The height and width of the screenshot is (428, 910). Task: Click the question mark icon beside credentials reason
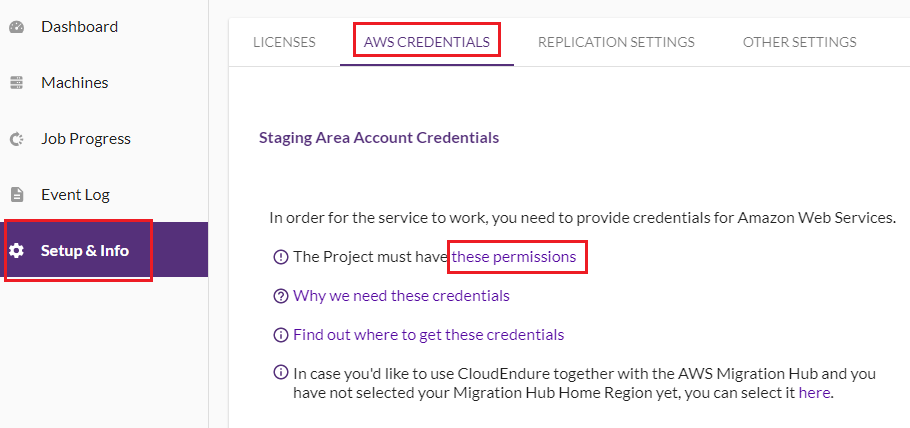(x=280, y=296)
